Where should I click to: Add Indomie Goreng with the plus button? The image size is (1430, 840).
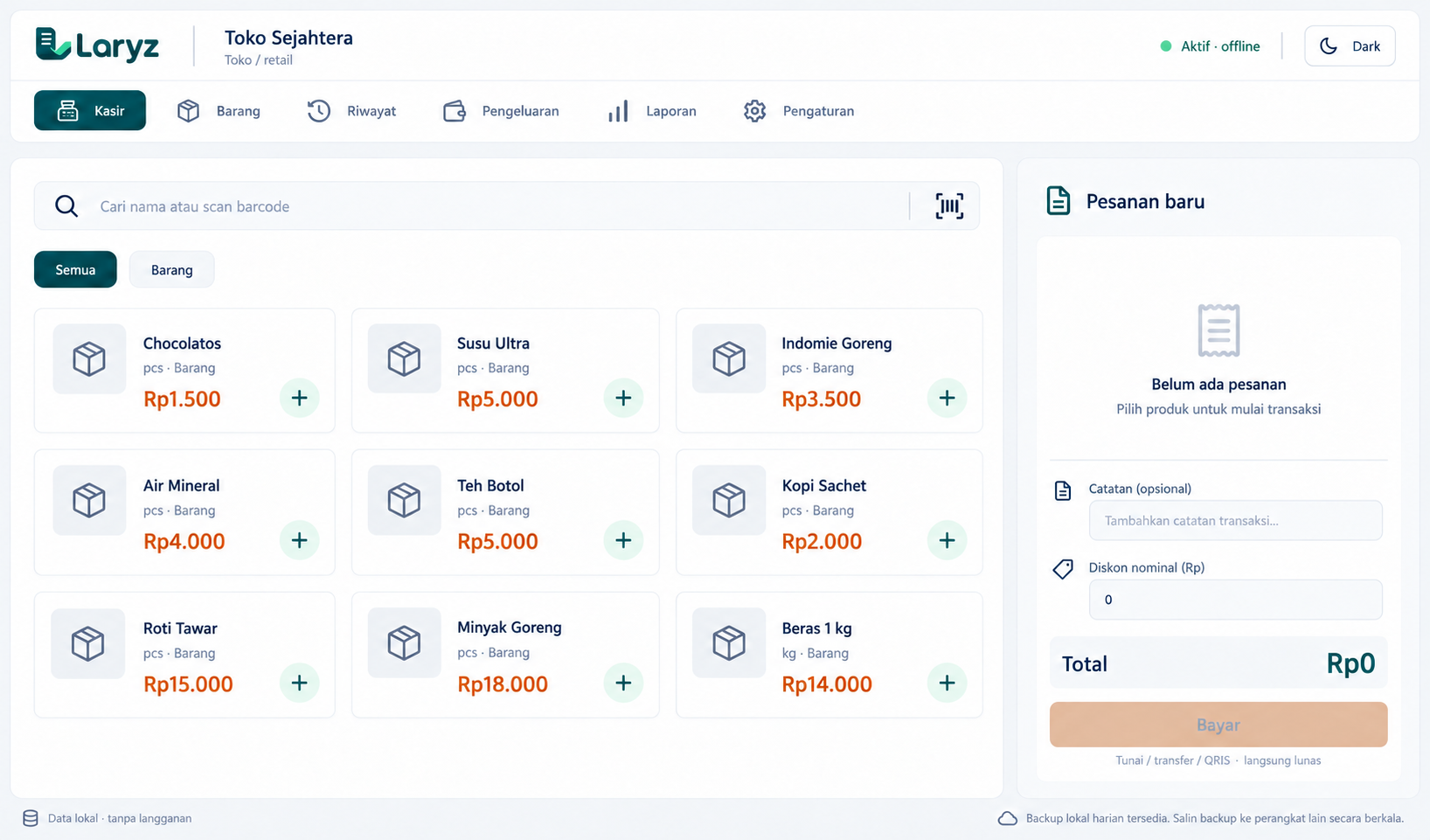(x=947, y=398)
